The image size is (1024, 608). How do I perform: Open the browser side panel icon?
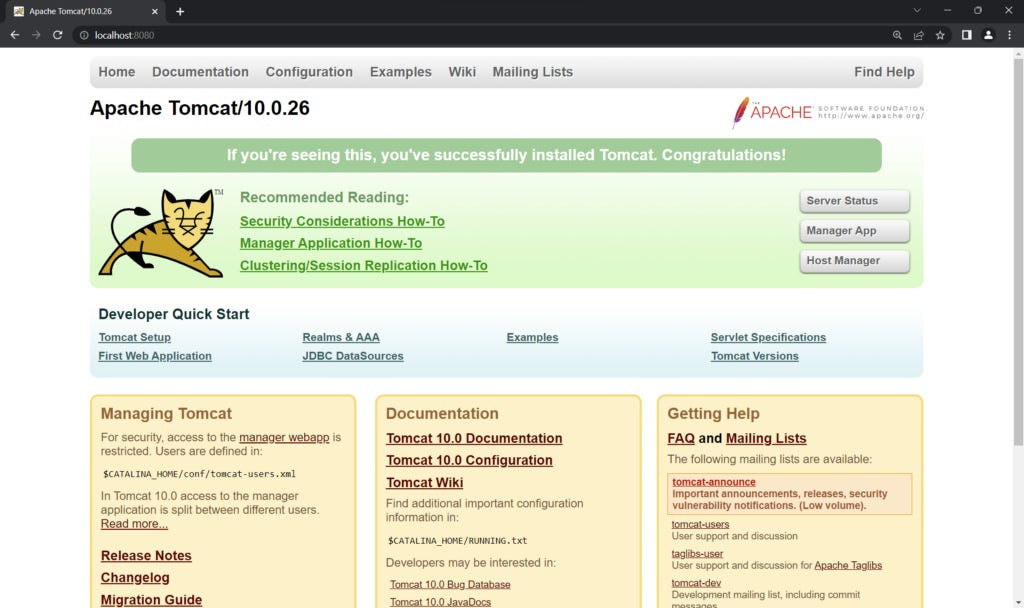pyautogui.click(x=967, y=35)
